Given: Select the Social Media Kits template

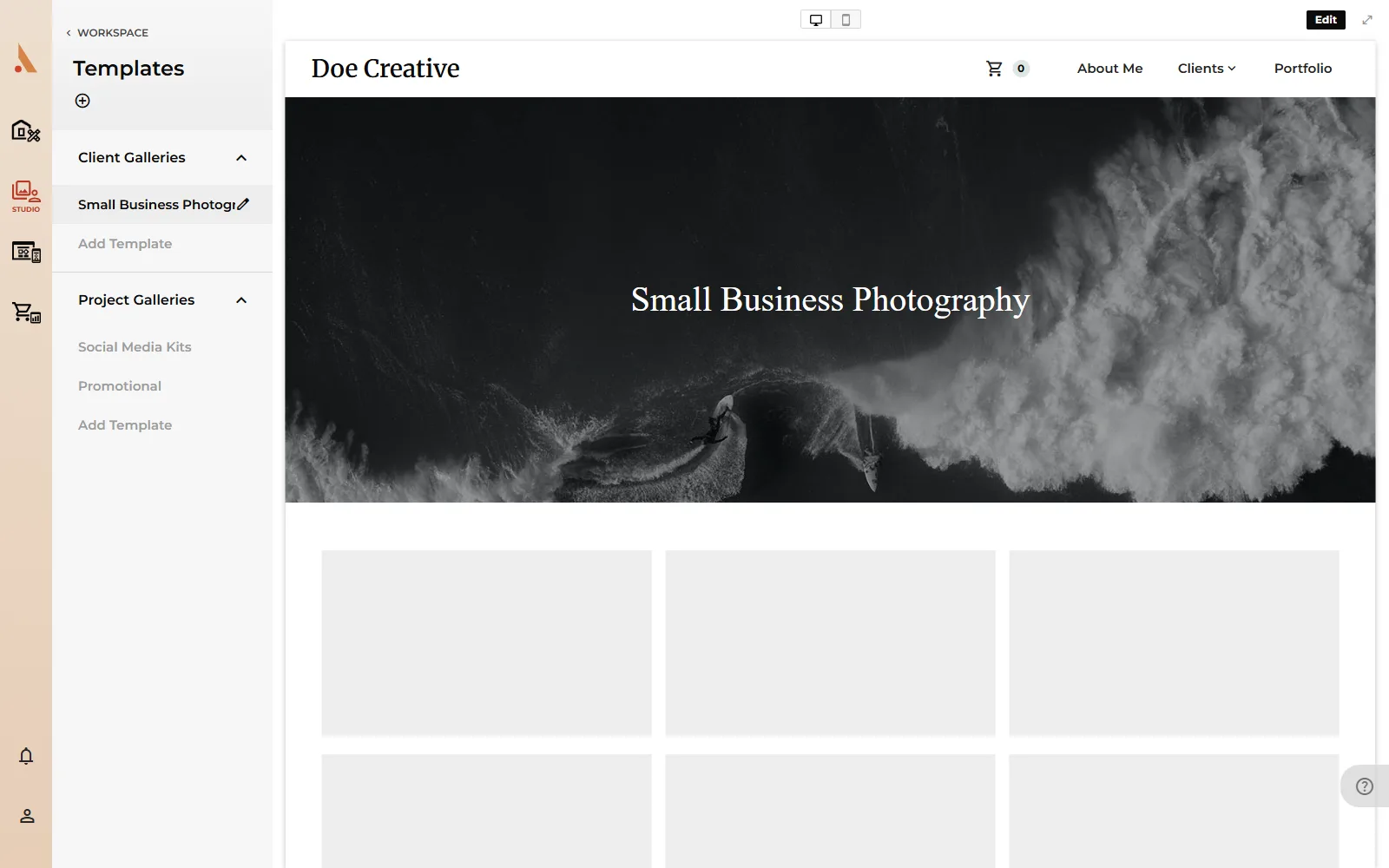Looking at the screenshot, I should (x=135, y=347).
